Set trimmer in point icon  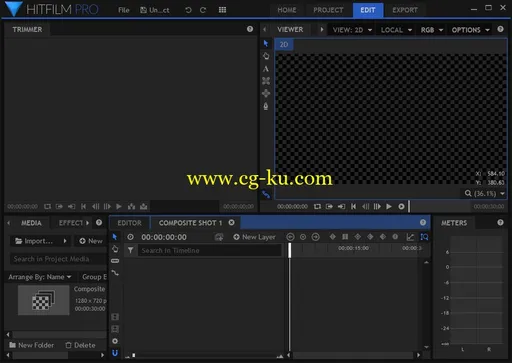click(59, 207)
